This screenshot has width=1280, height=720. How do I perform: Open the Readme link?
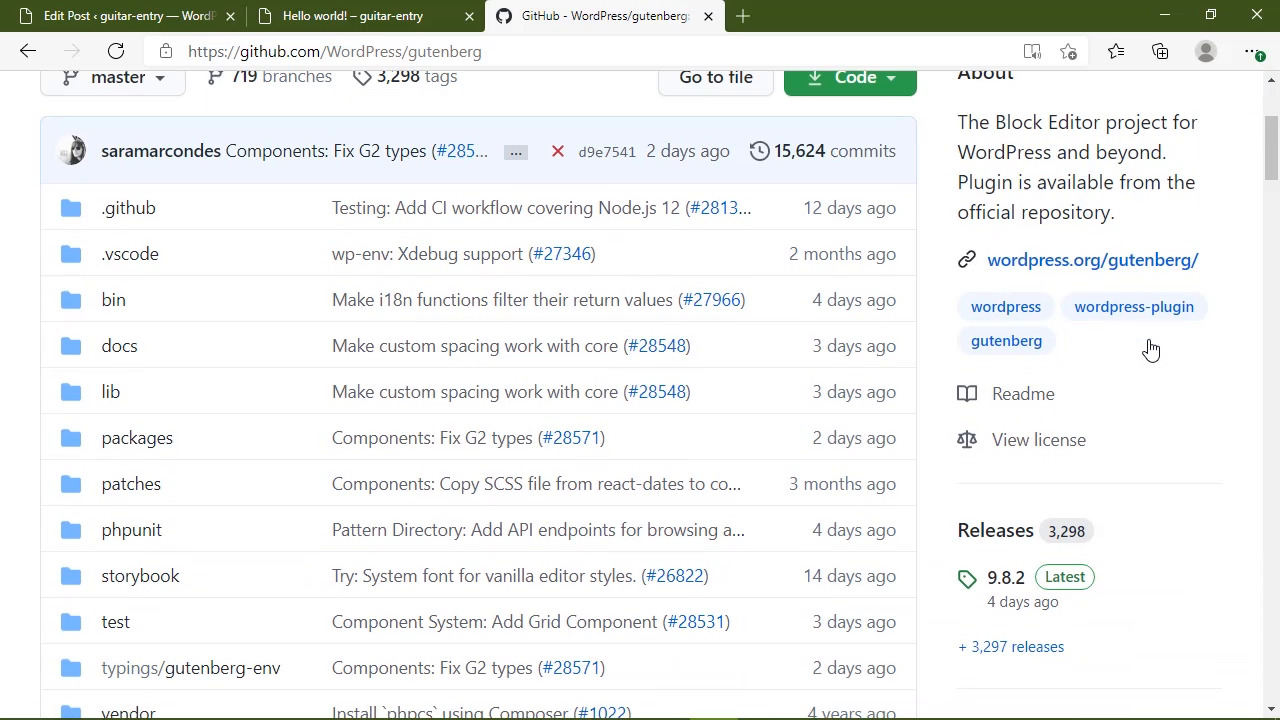(1023, 394)
